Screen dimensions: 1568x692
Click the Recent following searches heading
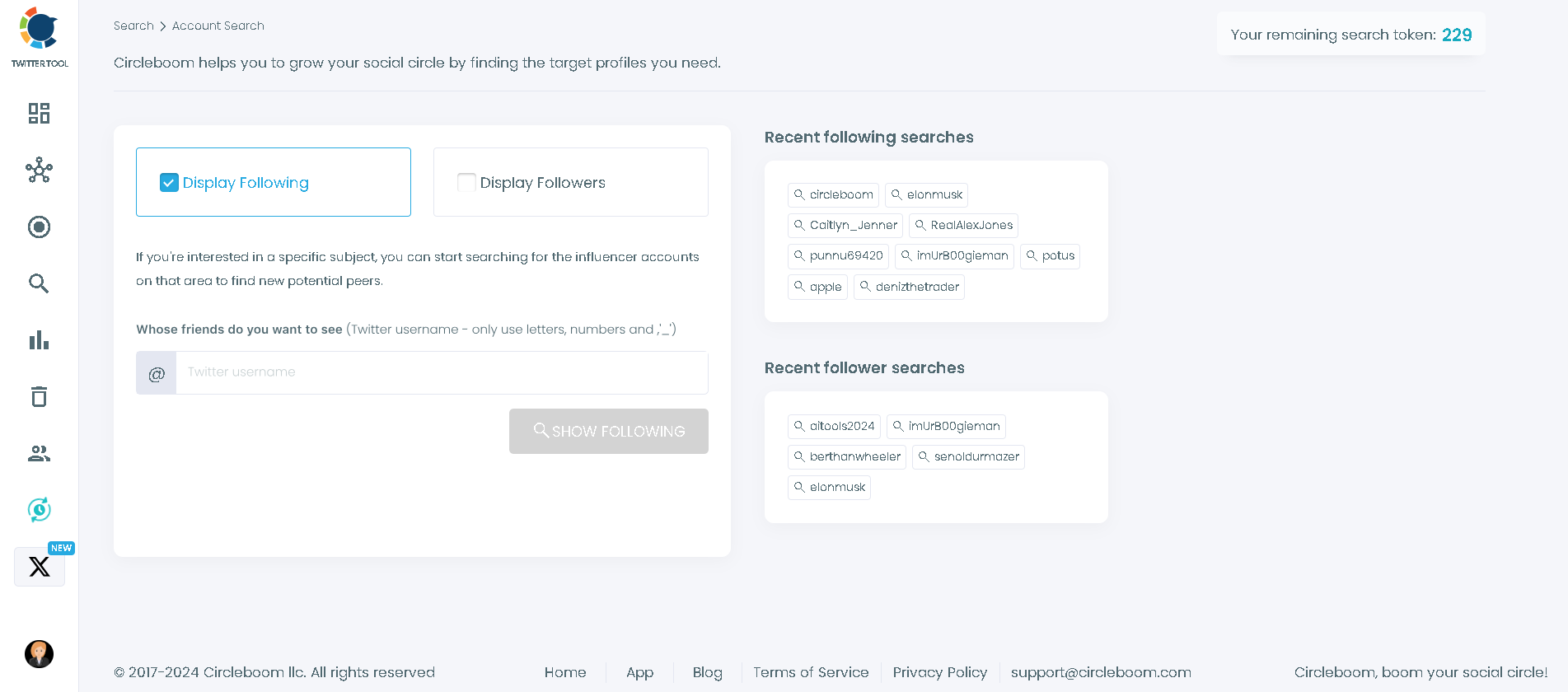(x=869, y=138)
